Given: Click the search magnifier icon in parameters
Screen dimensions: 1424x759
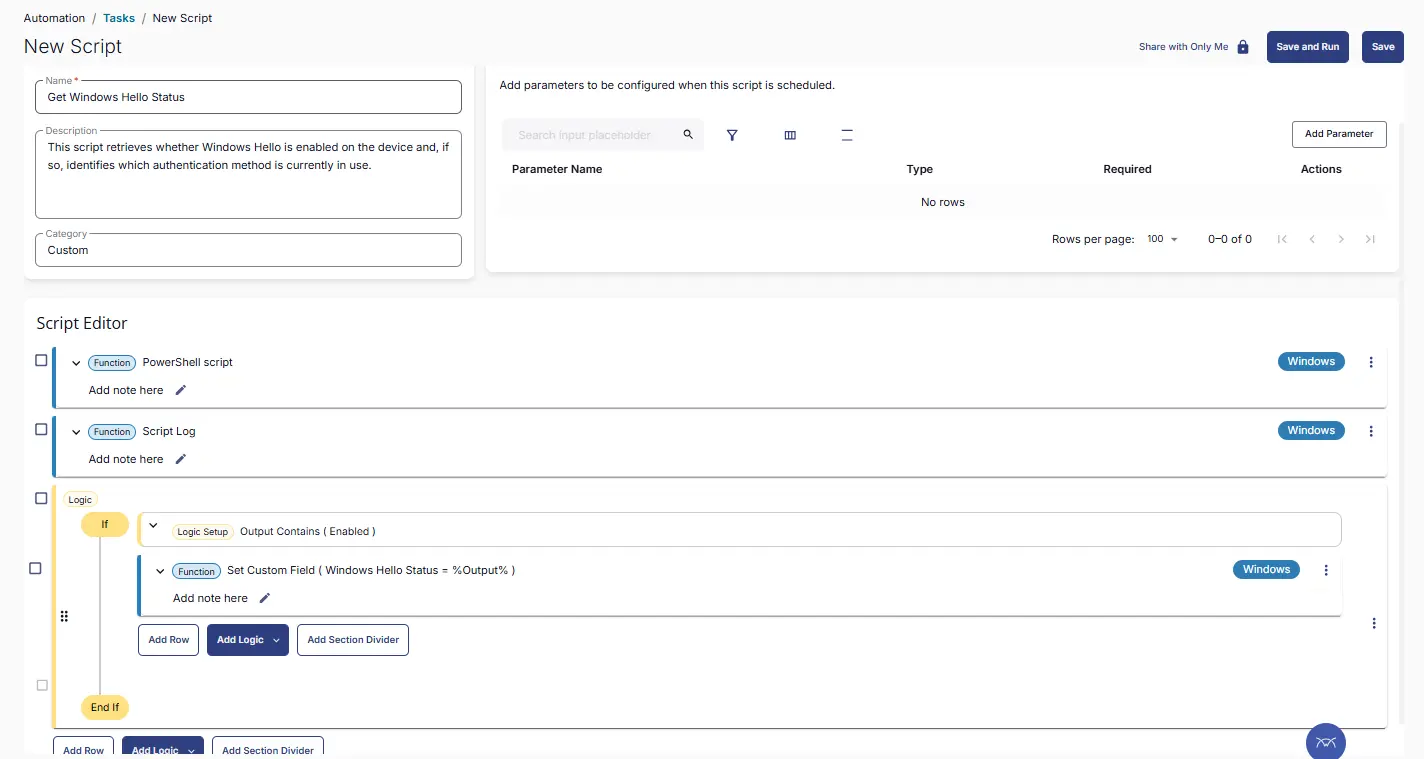Looking at the screenshot, I should click(x=688, y=135).
